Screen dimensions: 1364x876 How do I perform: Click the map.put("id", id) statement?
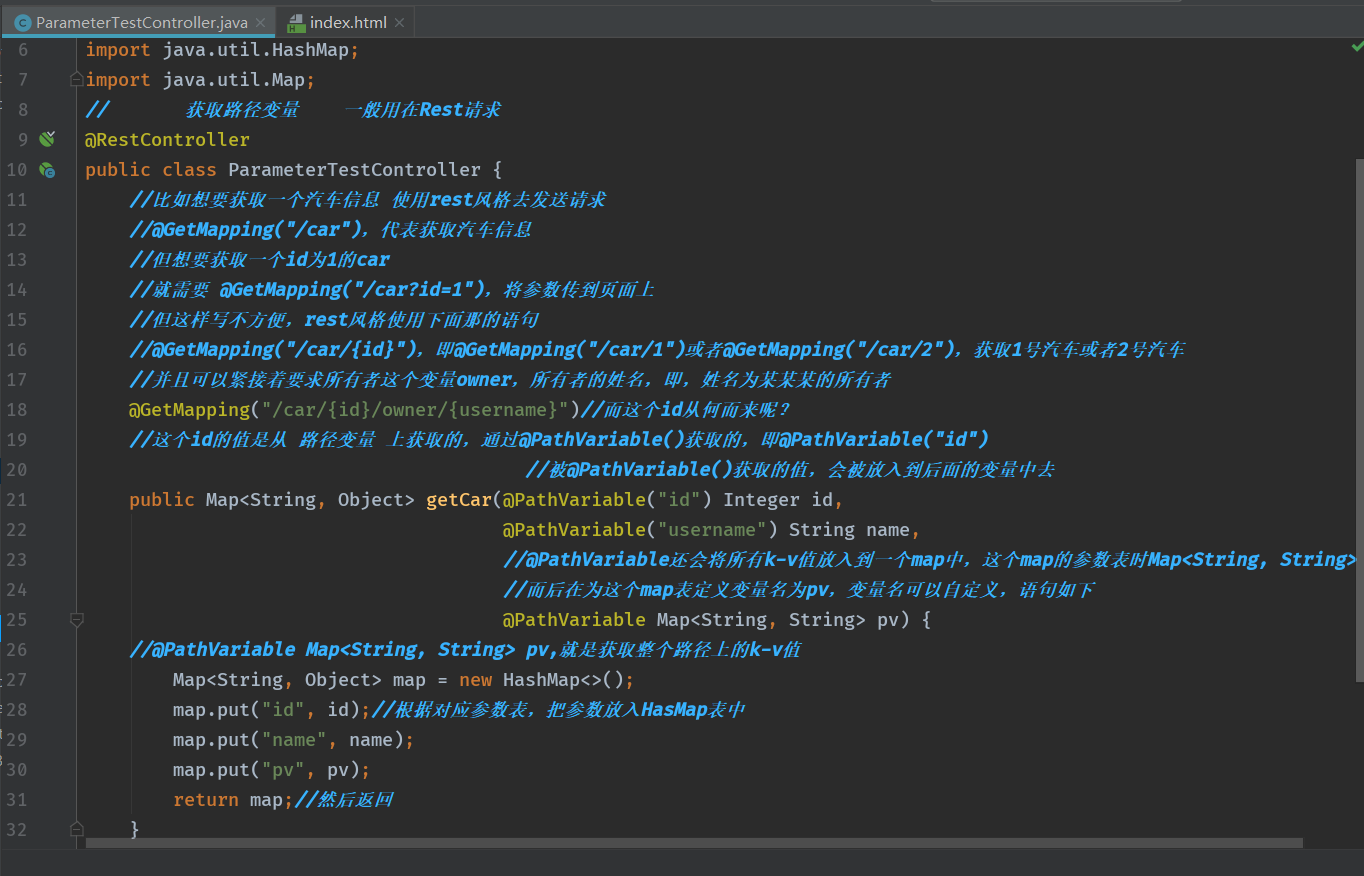coord(271,710)
